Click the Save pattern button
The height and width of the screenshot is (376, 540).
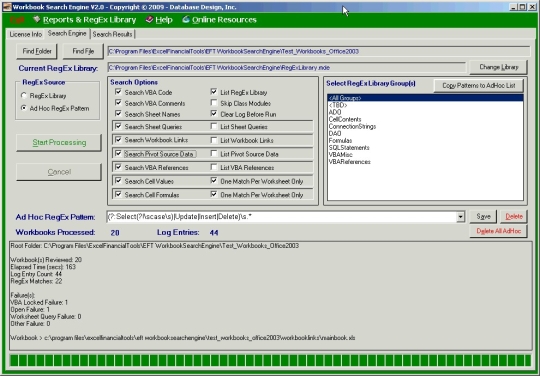(x=483, y=217)
